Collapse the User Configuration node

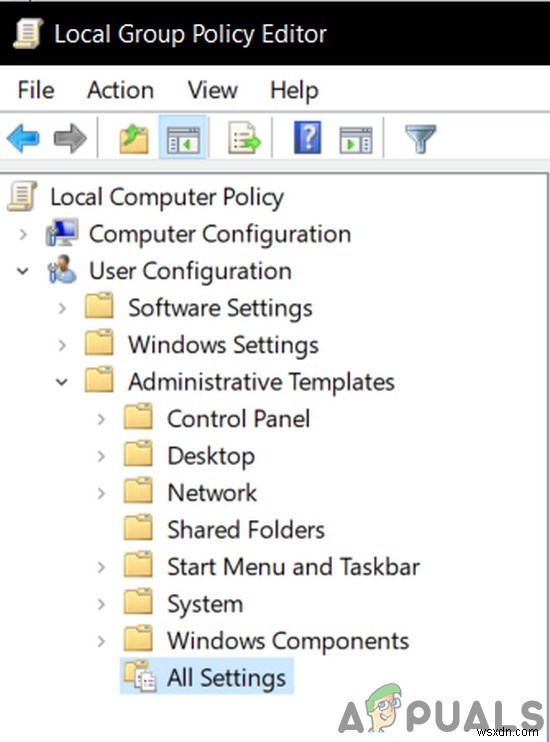pyautogui.click(x=23, y=271)
